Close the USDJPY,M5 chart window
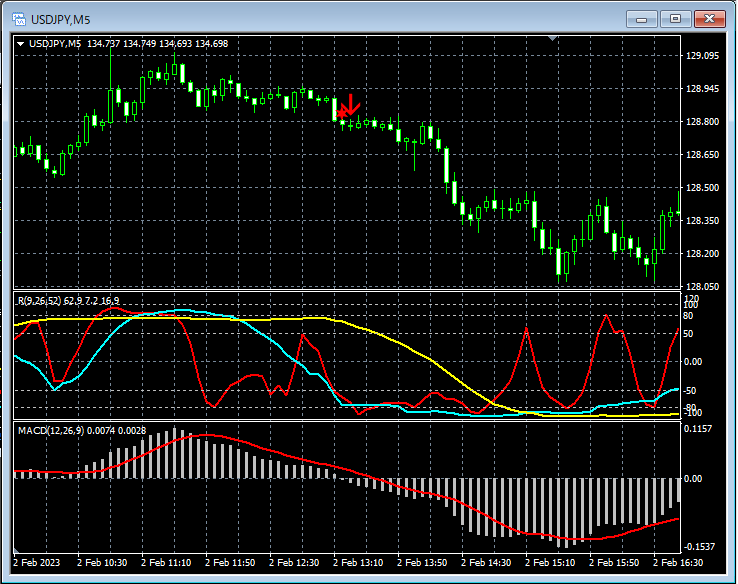738x584 pixels. pos(709,18)
